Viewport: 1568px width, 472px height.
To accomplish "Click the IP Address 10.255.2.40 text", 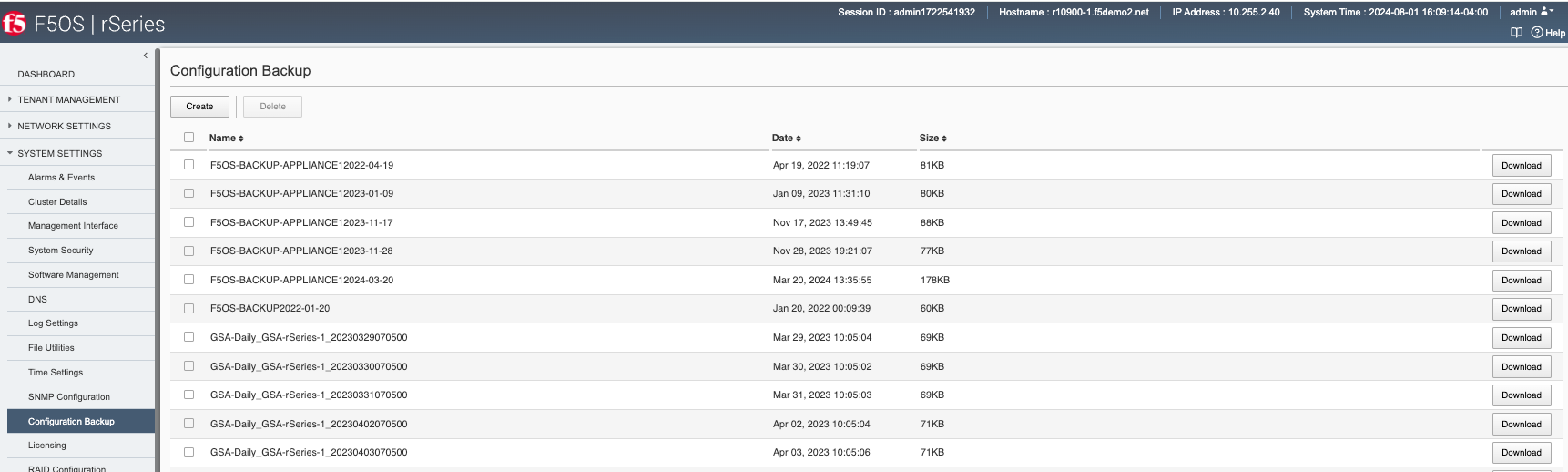I will [x=1226, y=12].
